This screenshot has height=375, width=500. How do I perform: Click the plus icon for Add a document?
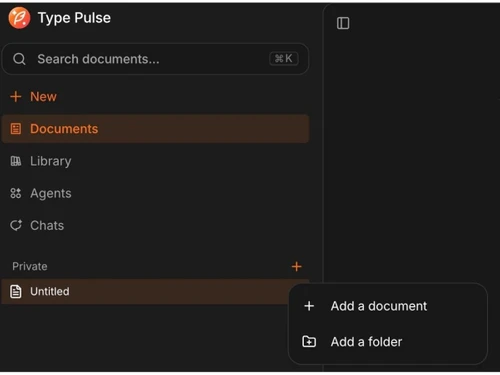point(309,306)
